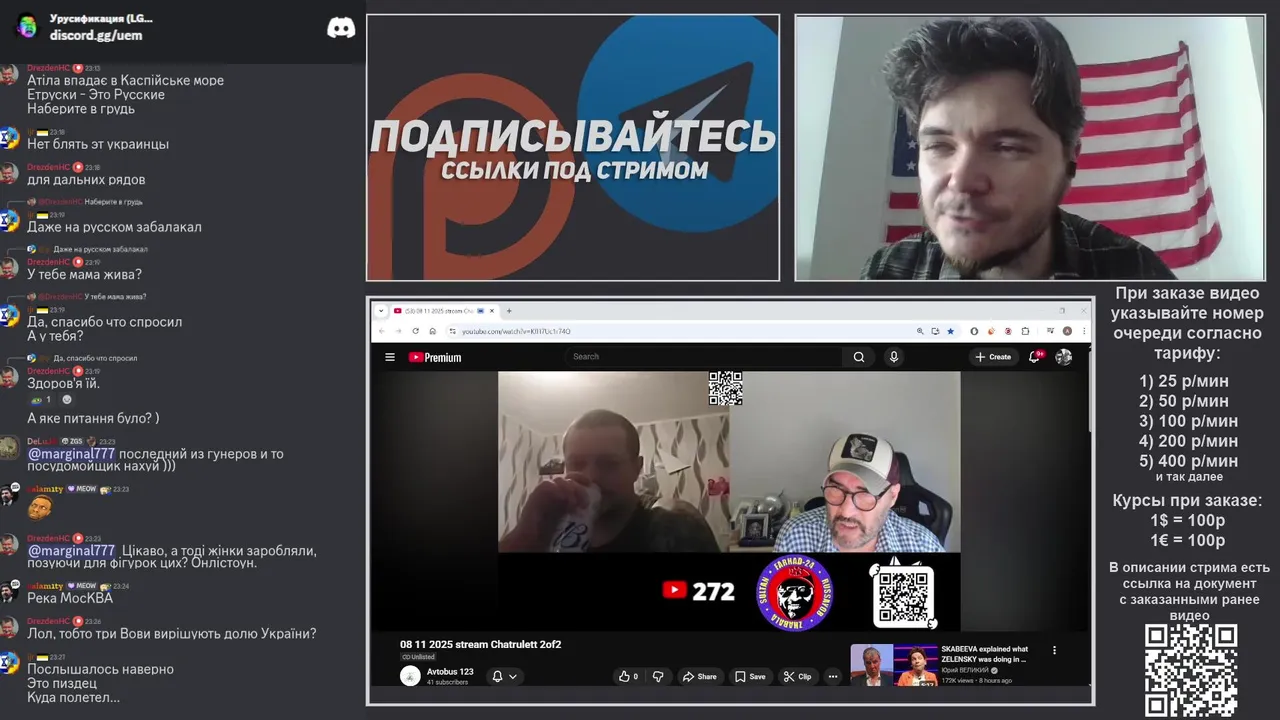The width and height of the screenshot is (1280, 720).
Task: Click site info icon beside the URL
Action: point(453,331)
